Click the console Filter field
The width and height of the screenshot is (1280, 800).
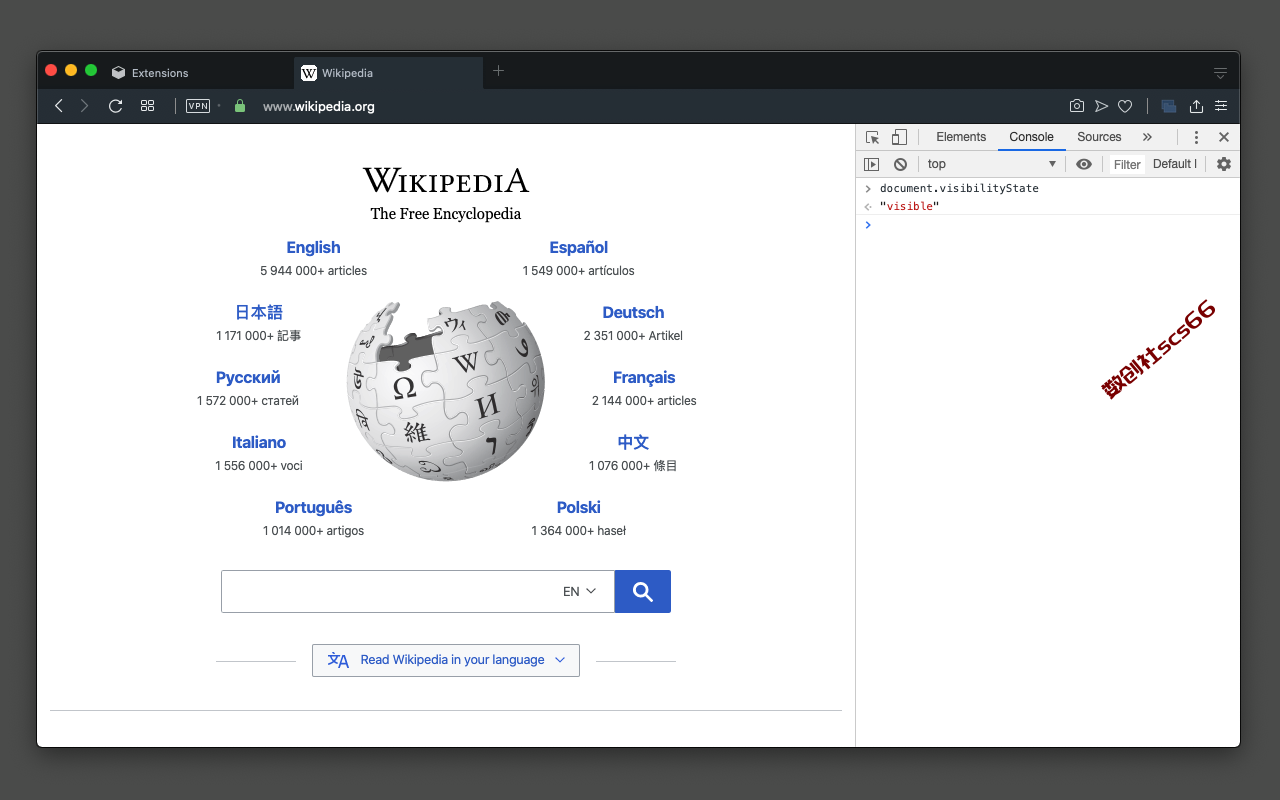coord(1127,165)
